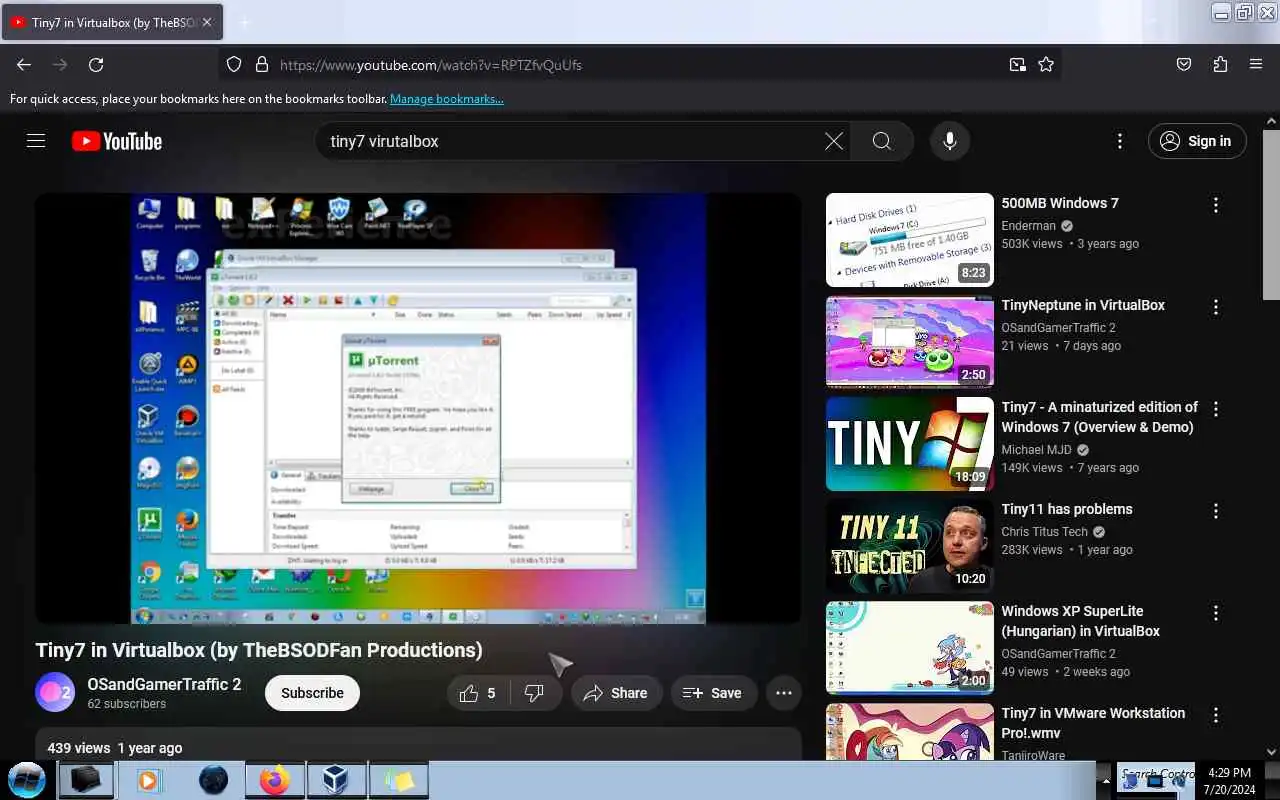Dislike this video
The height and width of the screenshot is (800, 1280).
[x=535, y=693]
